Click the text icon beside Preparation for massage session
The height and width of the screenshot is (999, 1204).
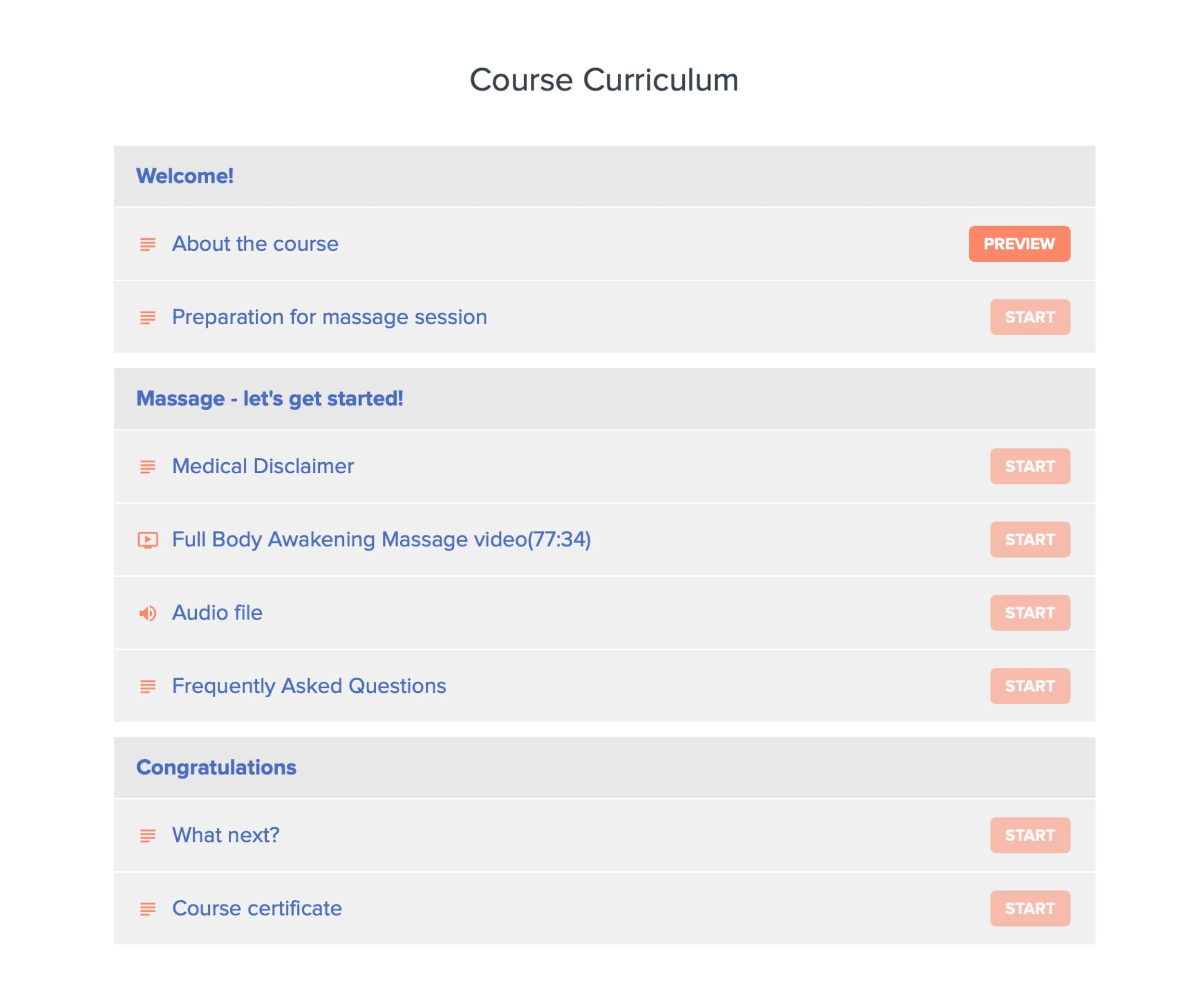[147, 318]
